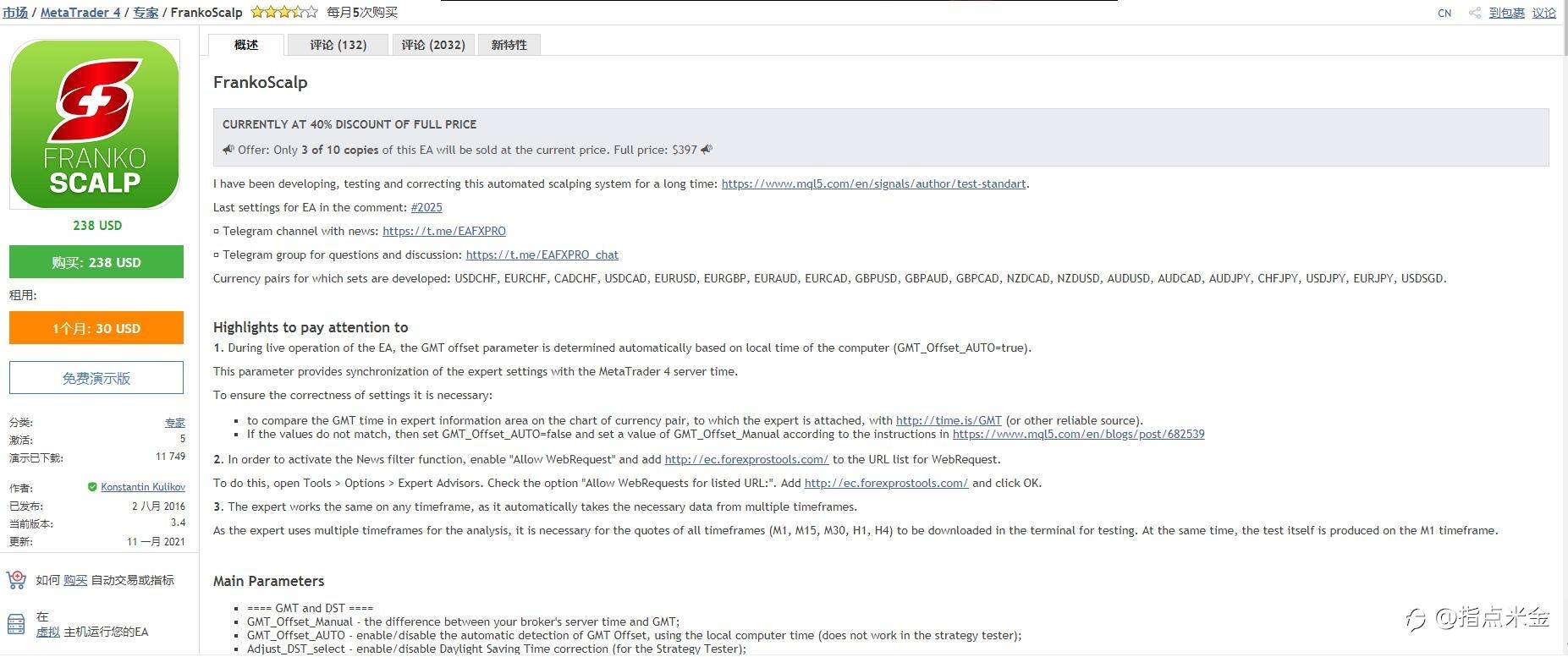
Task: Open the test-standart signals author link
Action: click(873, 183)
